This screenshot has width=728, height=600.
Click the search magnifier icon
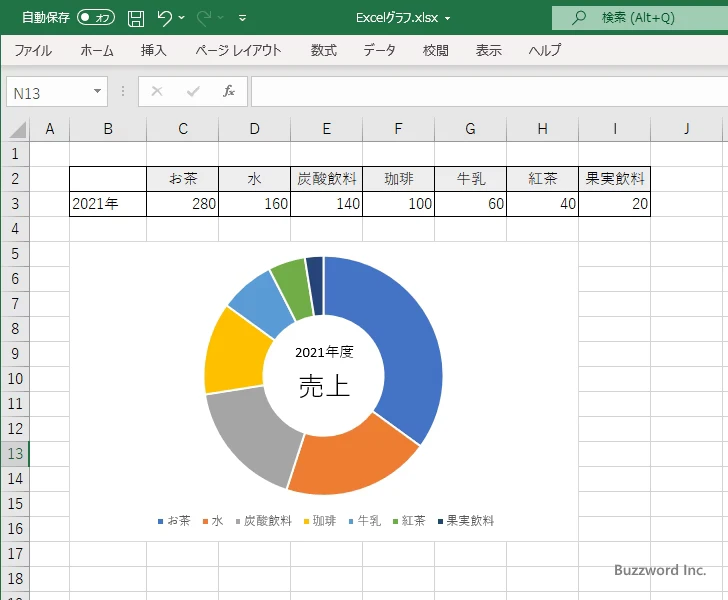click(x=578, y=18)
